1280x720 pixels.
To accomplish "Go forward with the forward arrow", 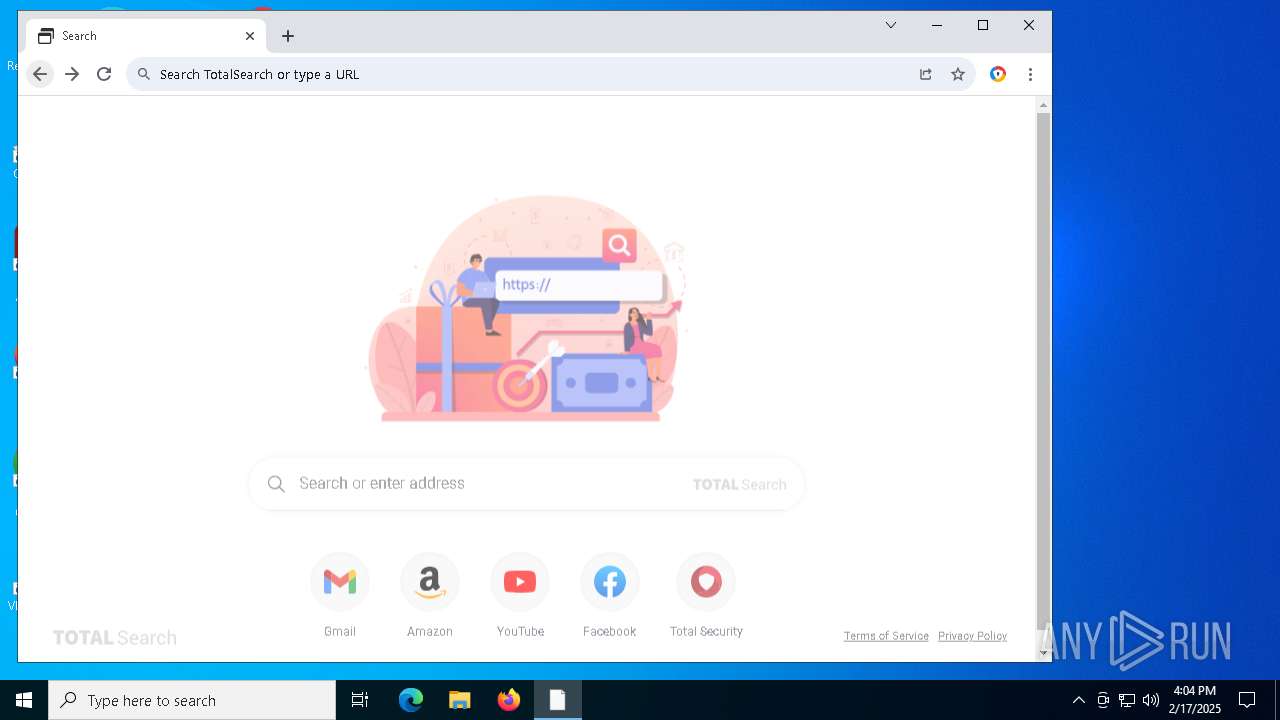I will 72,74.
